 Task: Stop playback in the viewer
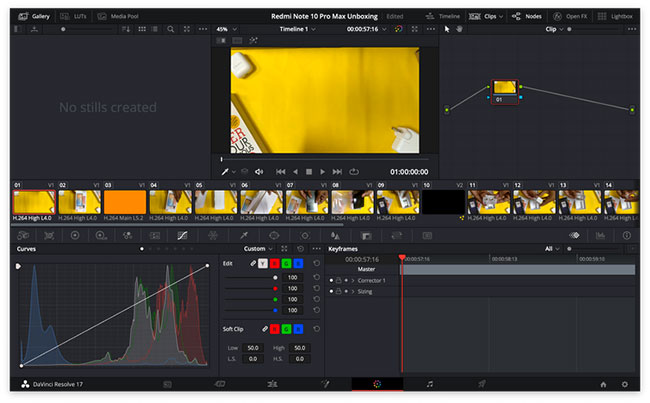point(309,172)
